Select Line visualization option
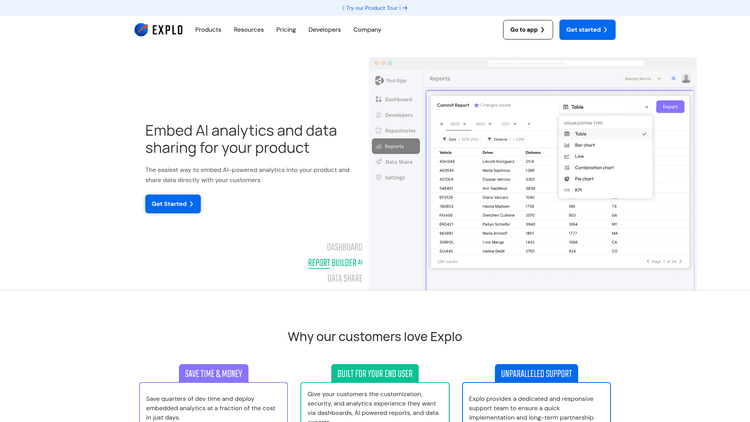Image resolution: width=750 pixels, height=422 pixels. click(x=606, y=156)
